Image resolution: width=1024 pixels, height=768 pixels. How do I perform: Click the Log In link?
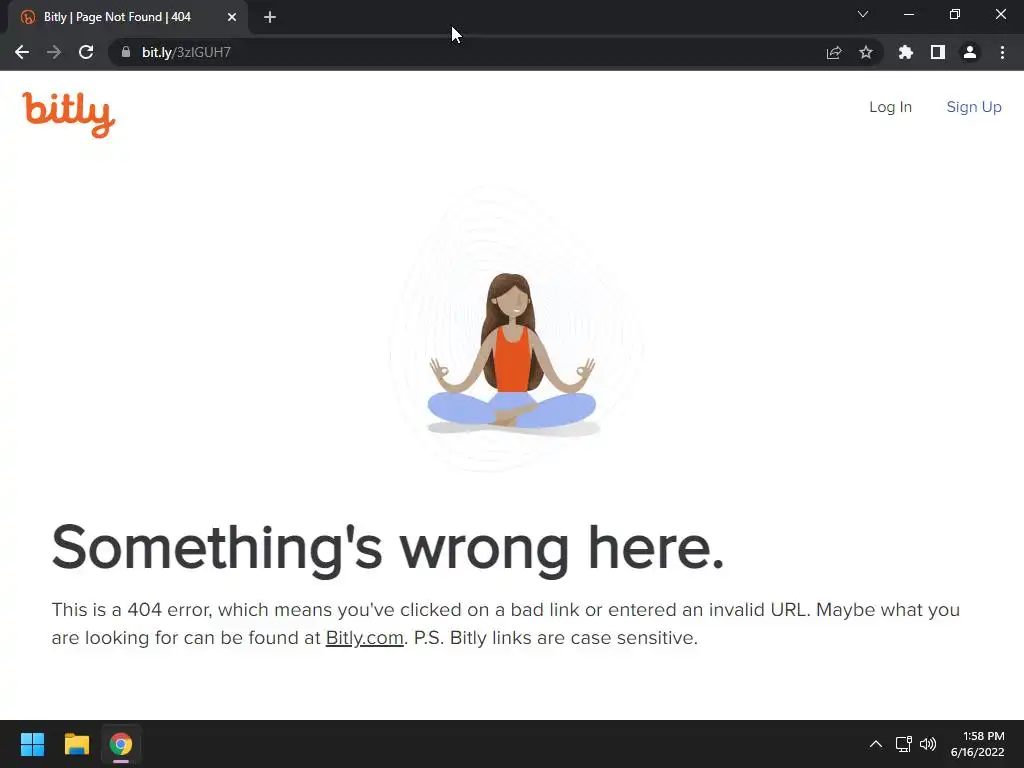point(890,107)
